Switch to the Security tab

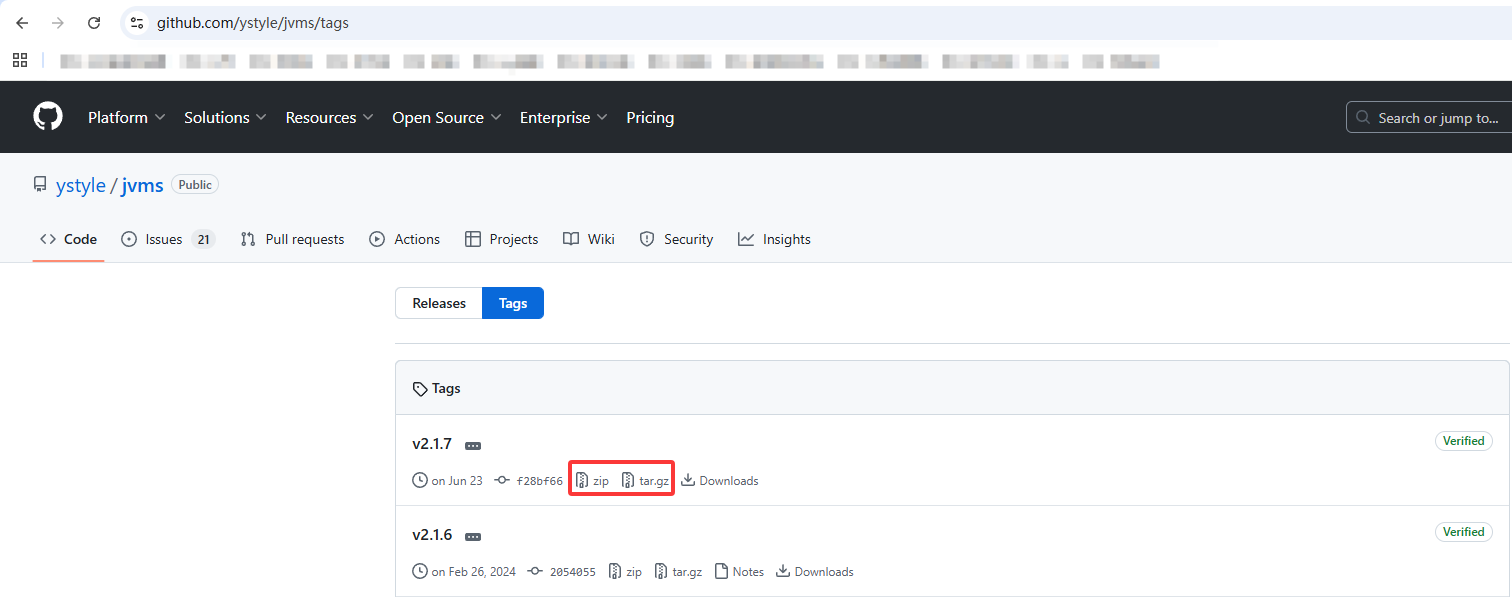[x=676, y=239]
